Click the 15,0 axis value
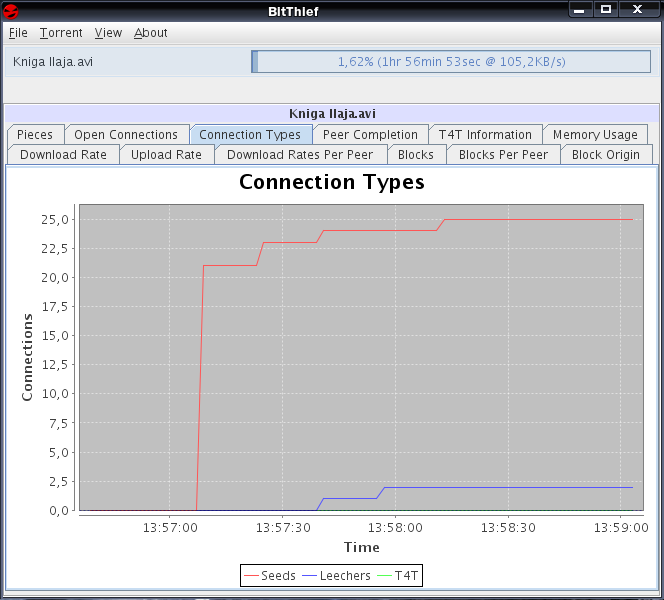The width and height of the screenshot is (664, 600). coord(55,336)
